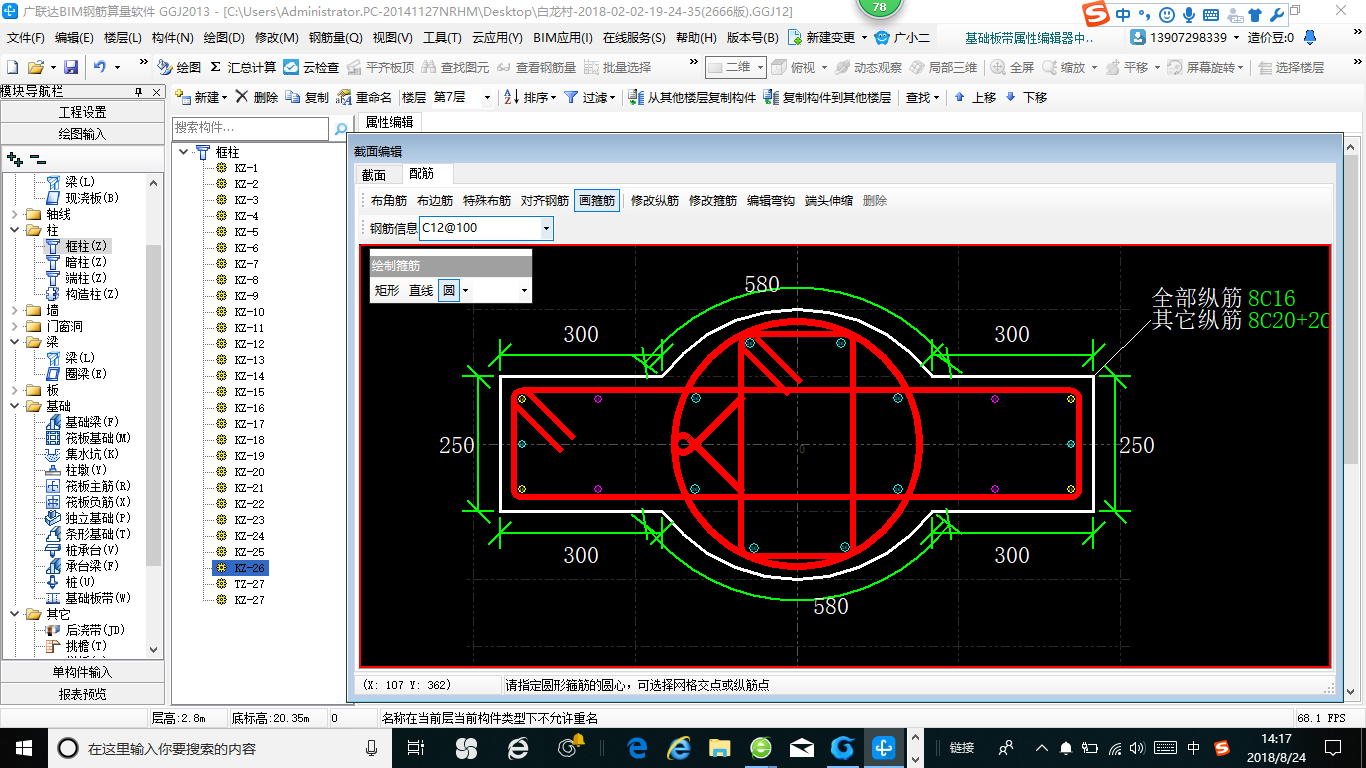This screenshot has height=768, width=1366.
Task: Collapse the 基础 tree node
Action: [14, 406]
